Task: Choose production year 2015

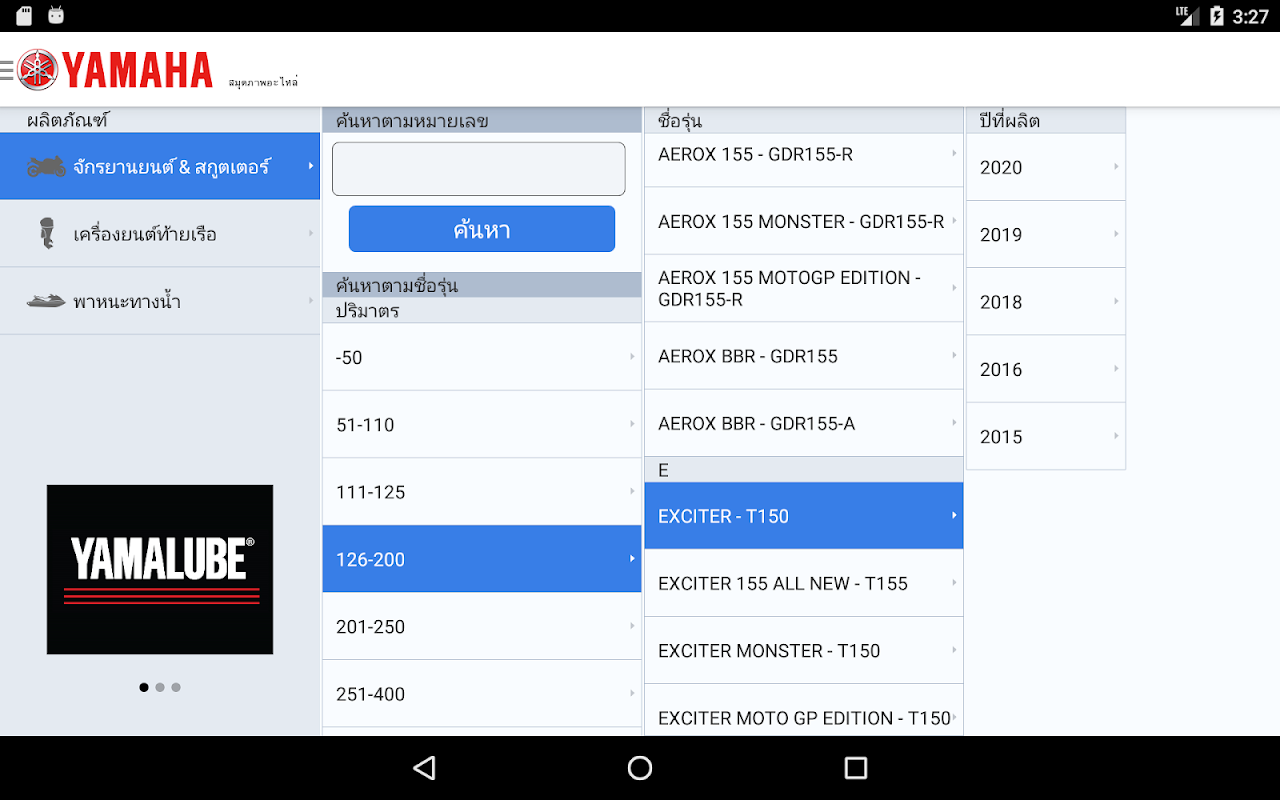Action: (1046, 436)
